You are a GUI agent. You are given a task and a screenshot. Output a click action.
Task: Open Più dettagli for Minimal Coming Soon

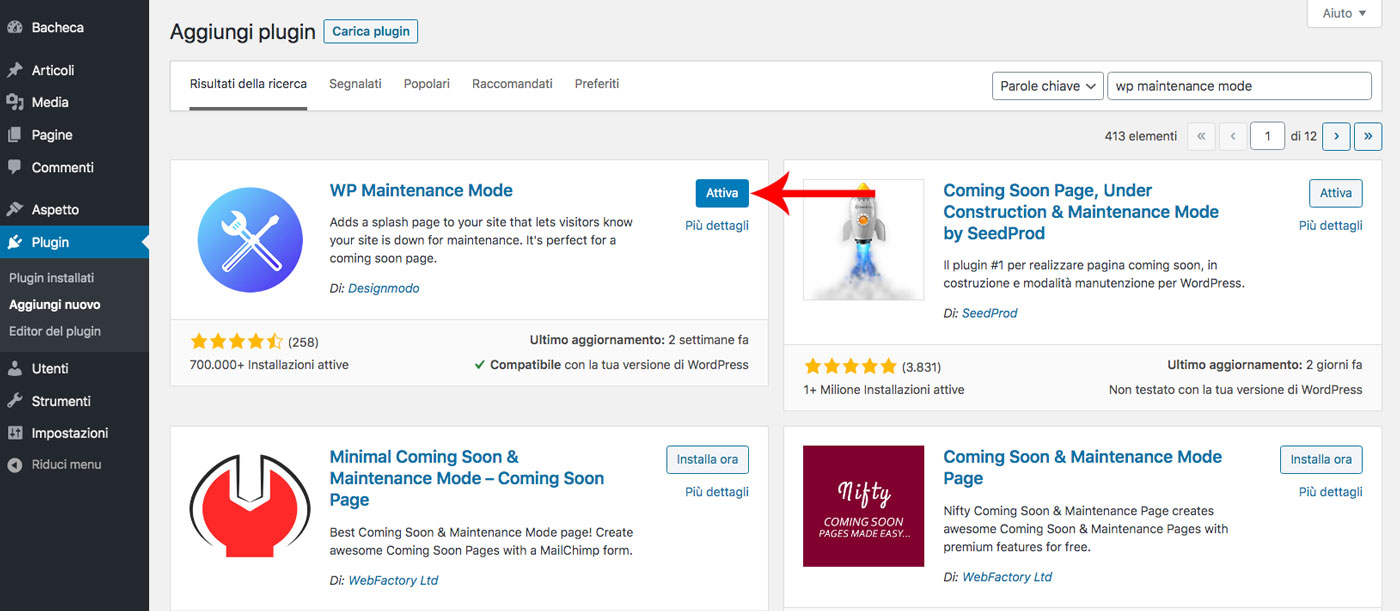(717, 492)
